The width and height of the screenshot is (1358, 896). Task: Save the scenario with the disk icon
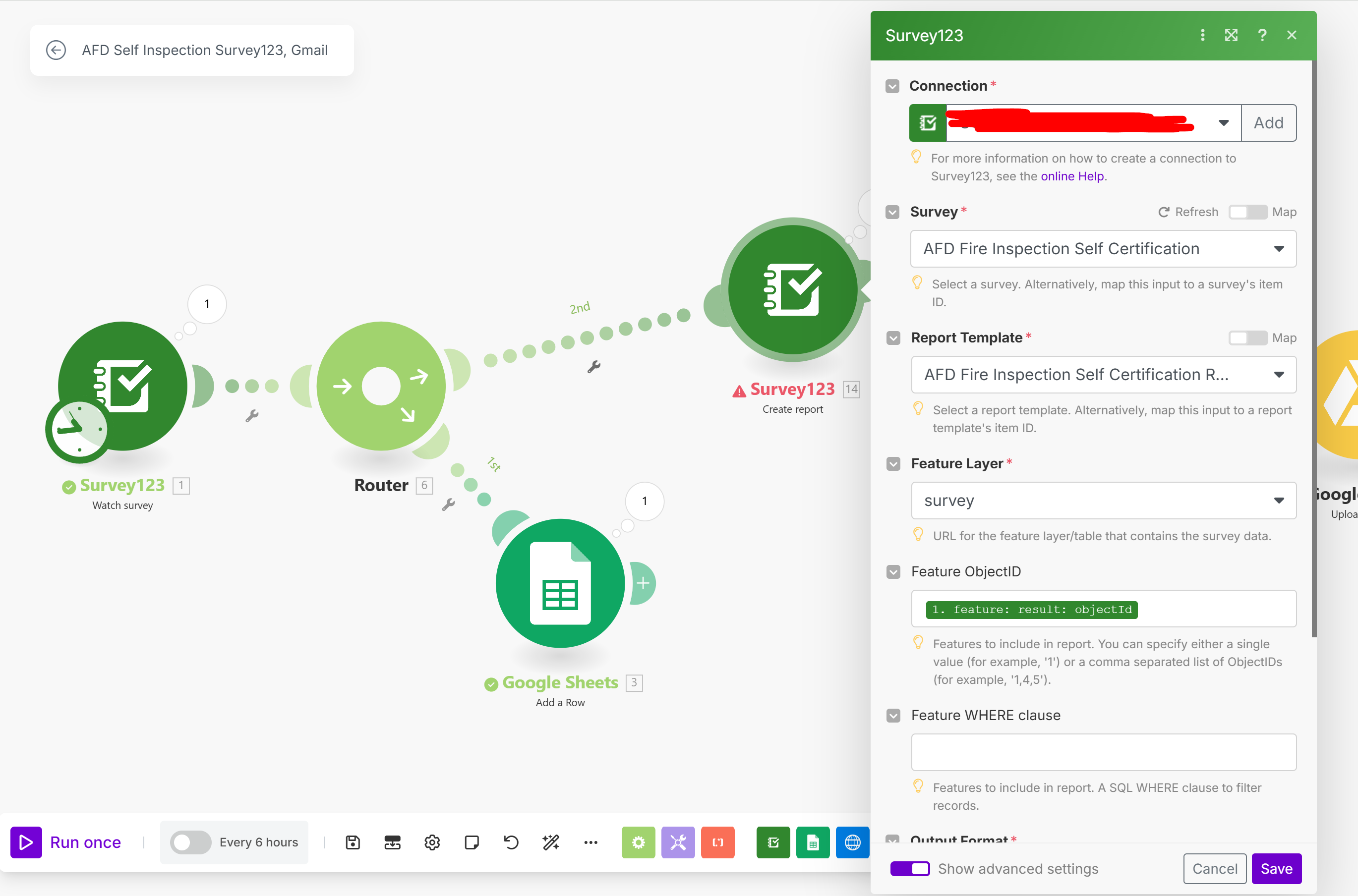pos(353,842)
